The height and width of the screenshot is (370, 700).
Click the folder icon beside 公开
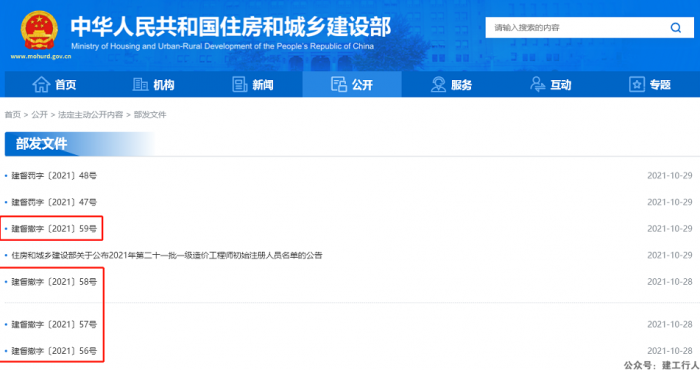tap(339, 84)
